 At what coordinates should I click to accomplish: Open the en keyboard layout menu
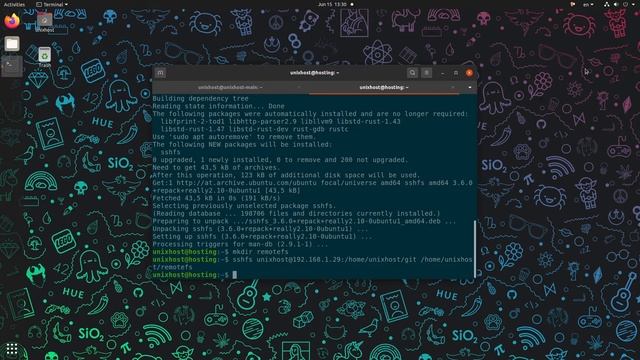pyautogui.click(x=588, y=4)
